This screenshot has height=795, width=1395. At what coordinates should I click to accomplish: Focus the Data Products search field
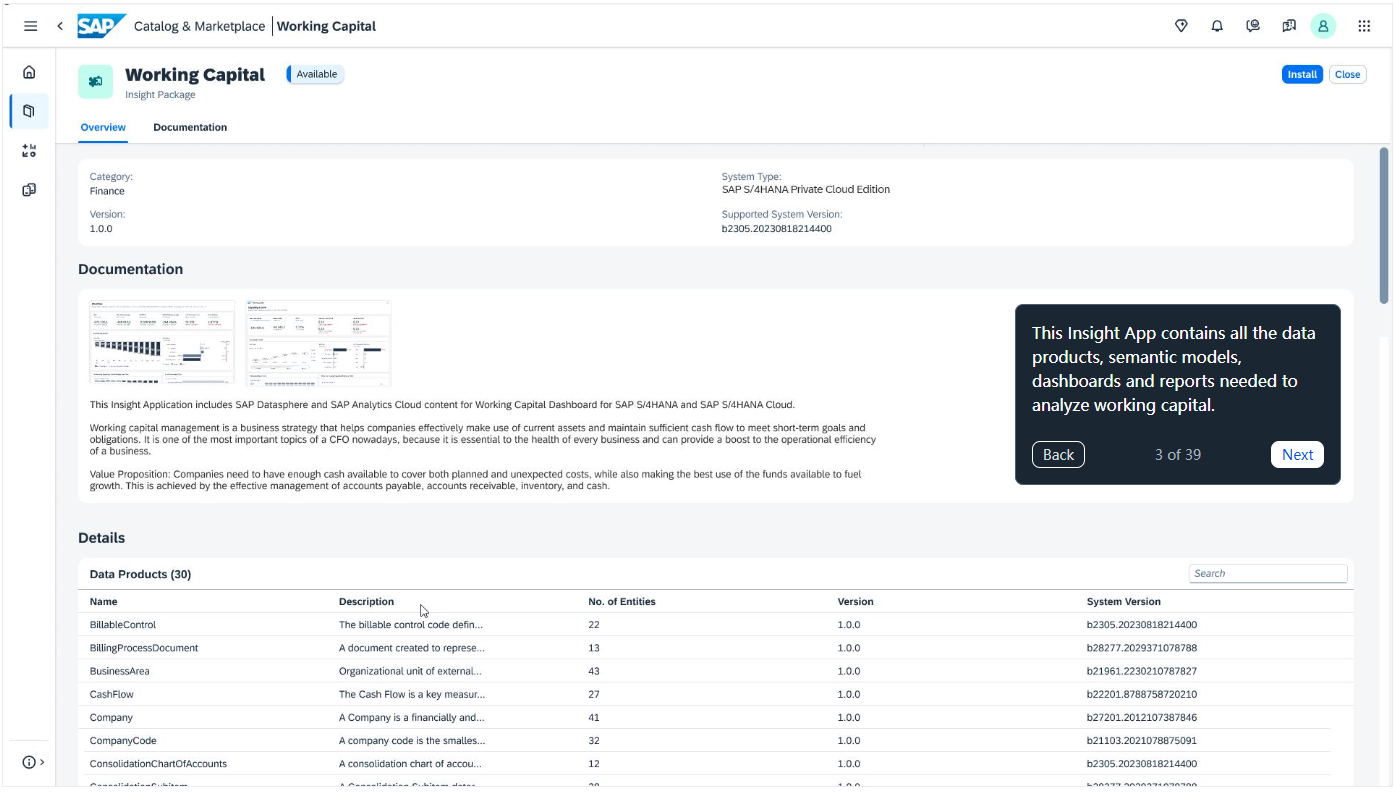click(x=1268, y=573)
